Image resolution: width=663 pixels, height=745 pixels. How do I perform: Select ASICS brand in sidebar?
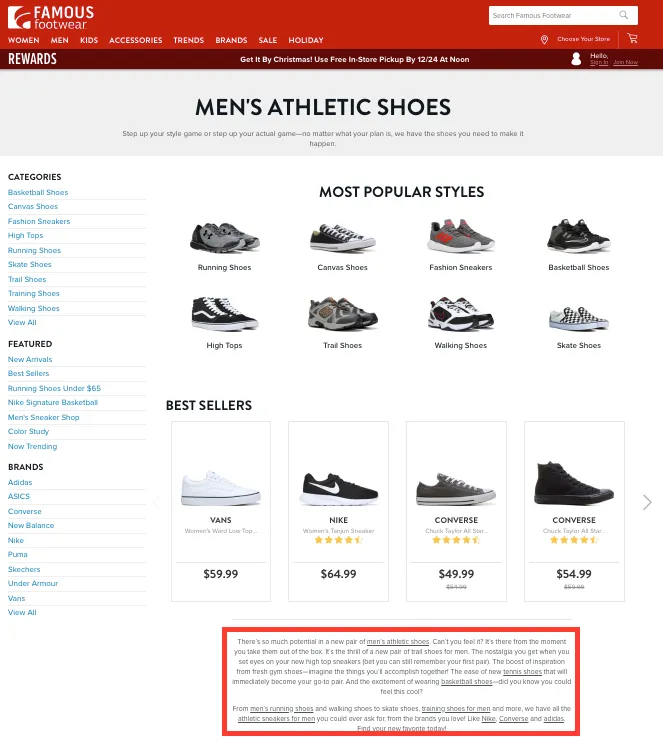(19, 497)
